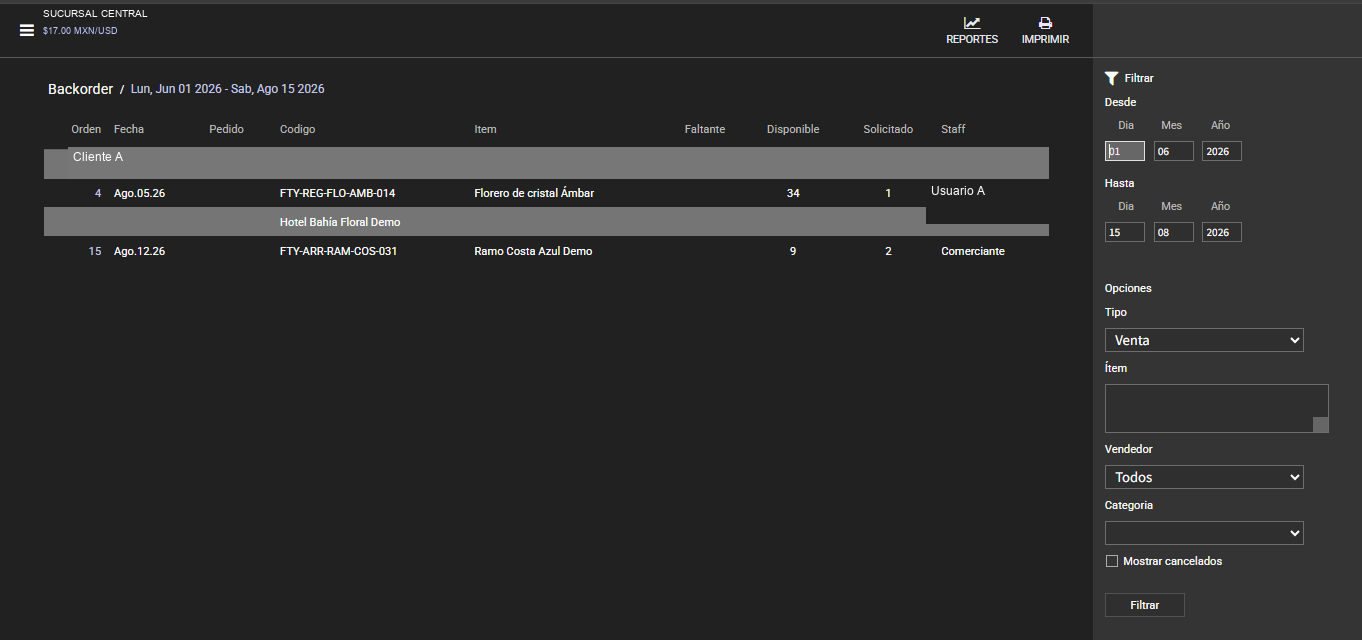Image resolution: width=1362 pixels, height=640 pixels.
Task: Click the Imprimir printer icon
Action: click(1045, 23)
